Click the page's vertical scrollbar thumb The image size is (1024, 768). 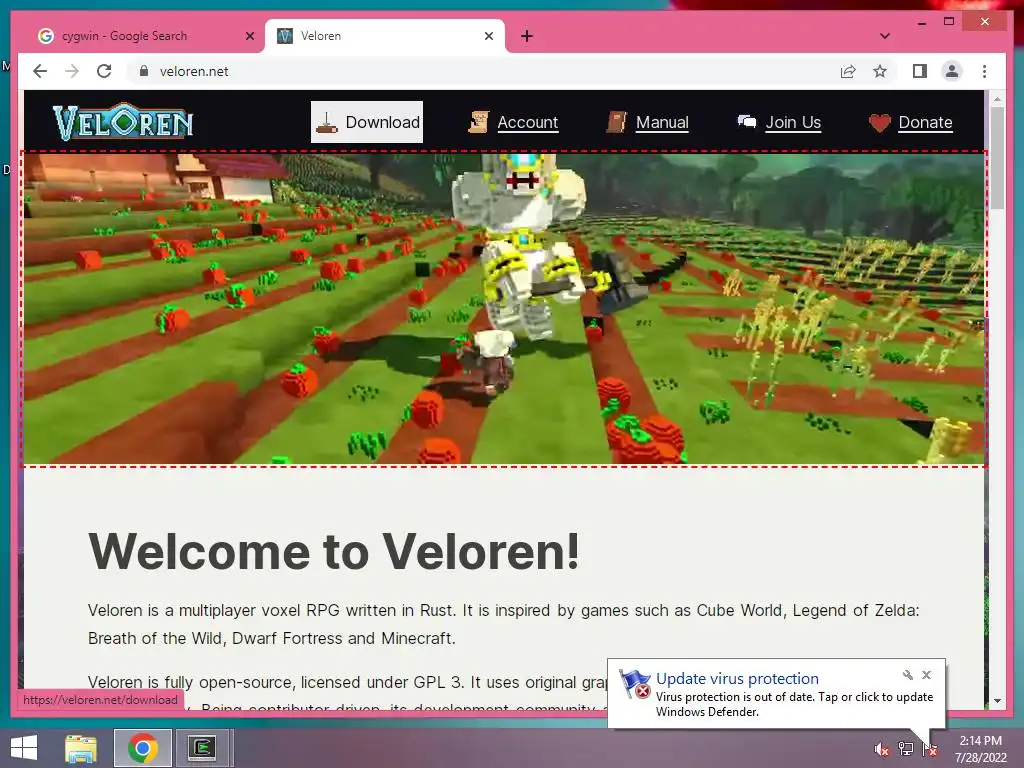click(997, 157)
